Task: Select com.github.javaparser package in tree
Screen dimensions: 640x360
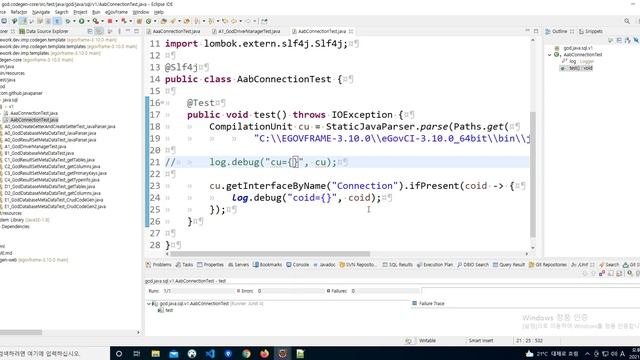Action: click(21, 93)
